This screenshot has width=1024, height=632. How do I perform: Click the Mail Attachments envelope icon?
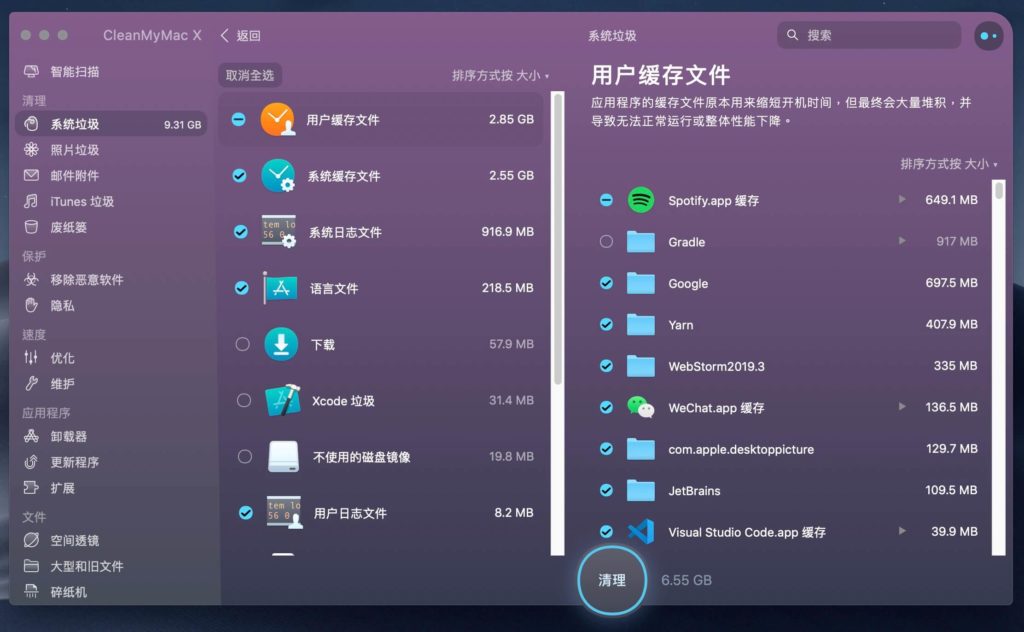tap(31, 175)
